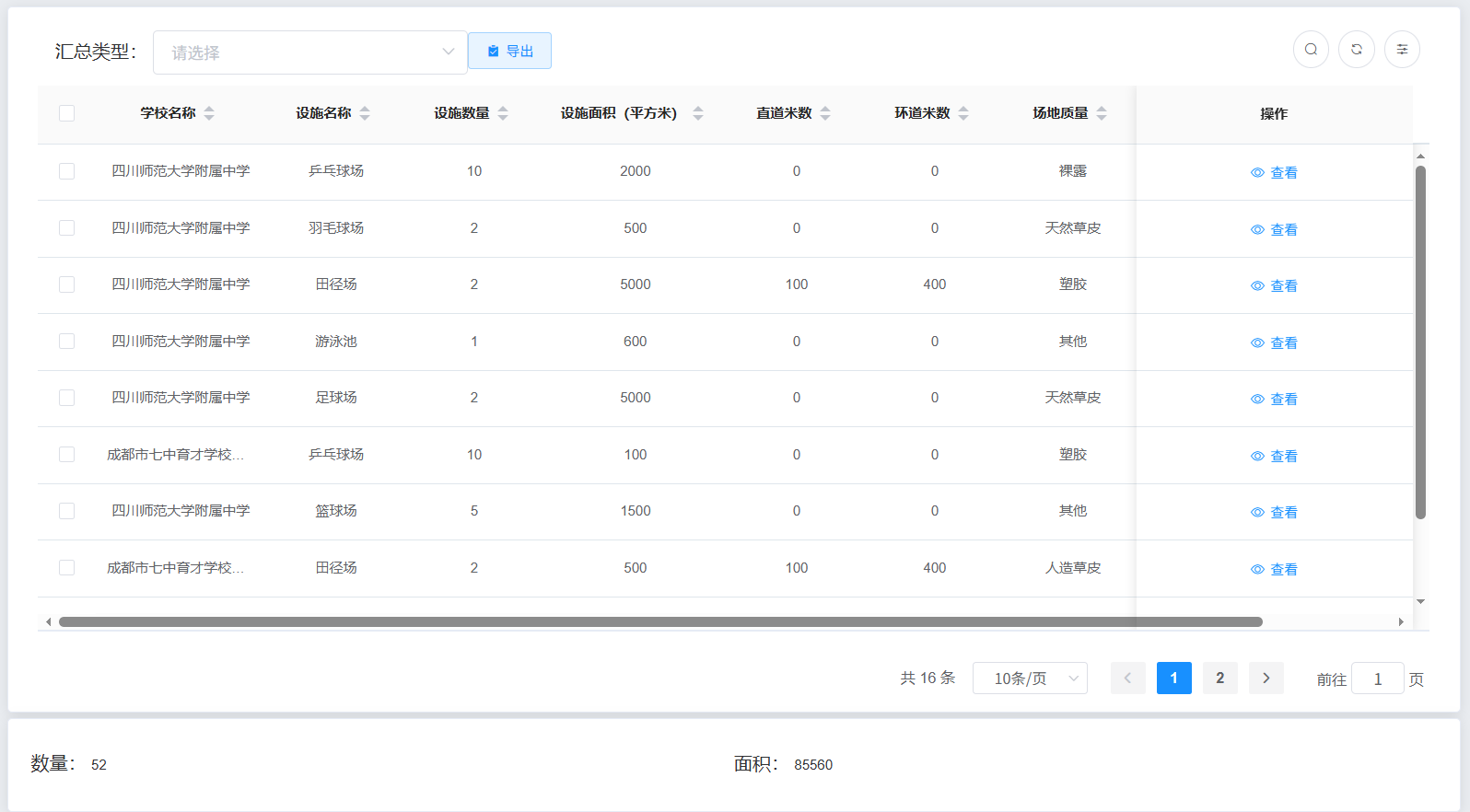
Task: Select the 游泳池 row checkbox
Action: (x=66, y=341)
